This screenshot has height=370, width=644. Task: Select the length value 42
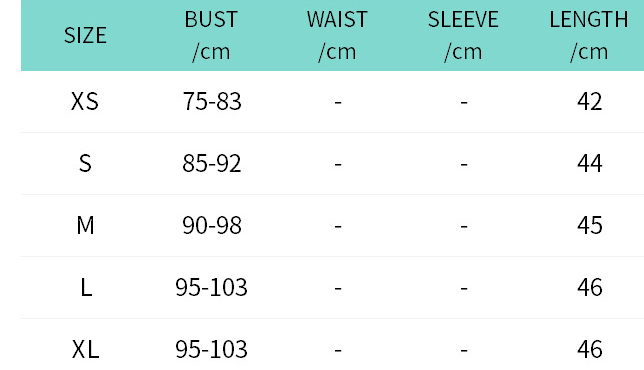589,101
